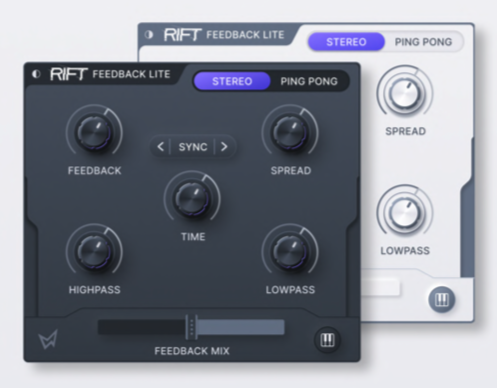Click the SPREAD knob in the light window
497x388 pixels.
tap(405, 94)
